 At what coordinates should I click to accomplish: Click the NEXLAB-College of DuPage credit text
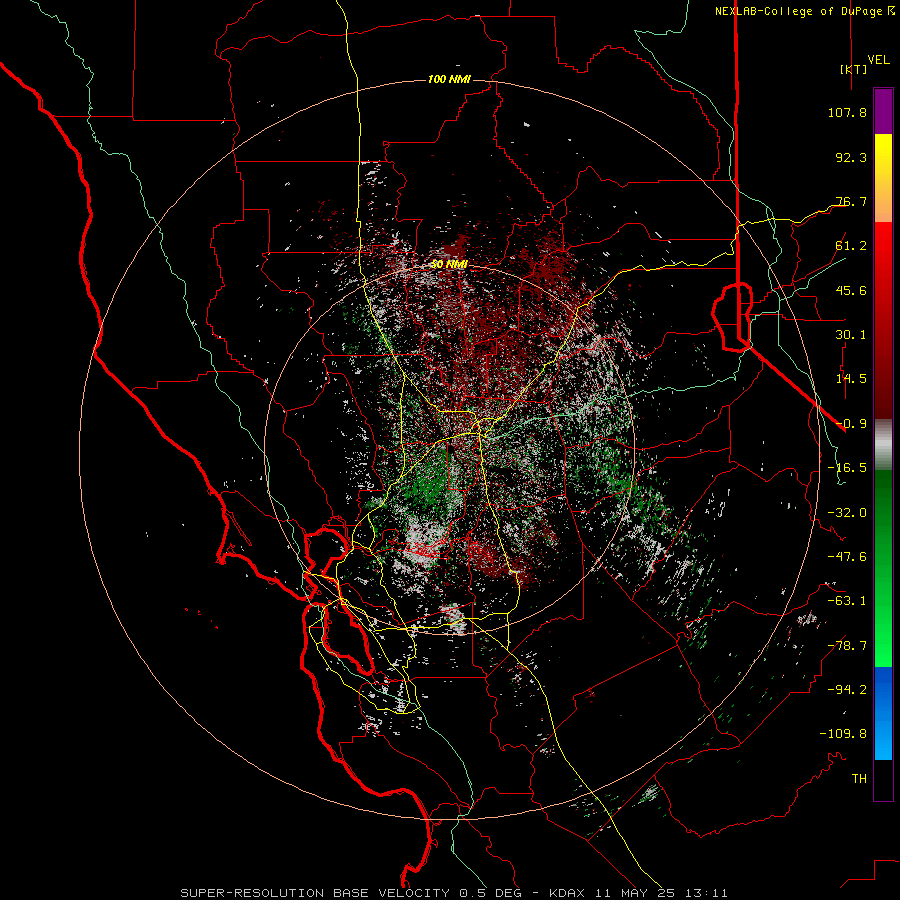(797, 11)
